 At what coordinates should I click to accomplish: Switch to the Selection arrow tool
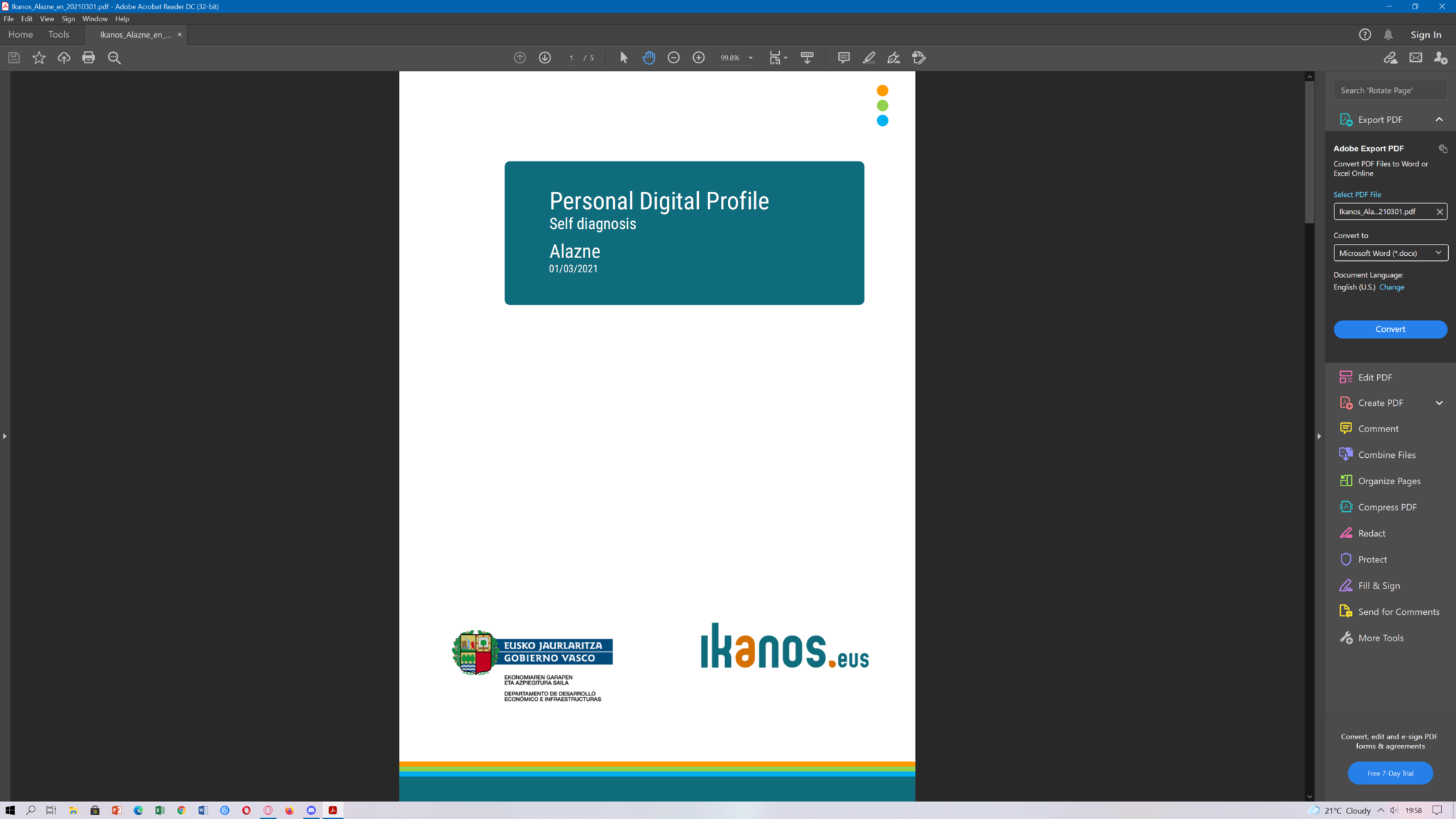tap(623, 58)
